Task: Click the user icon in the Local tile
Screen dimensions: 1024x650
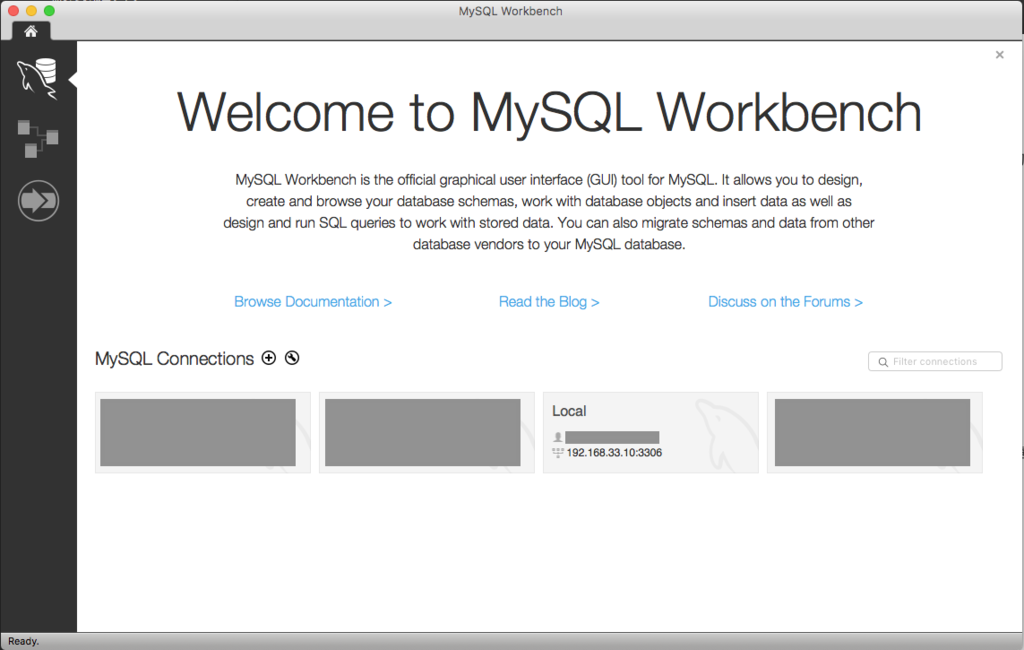Action: tap(558, 437)
